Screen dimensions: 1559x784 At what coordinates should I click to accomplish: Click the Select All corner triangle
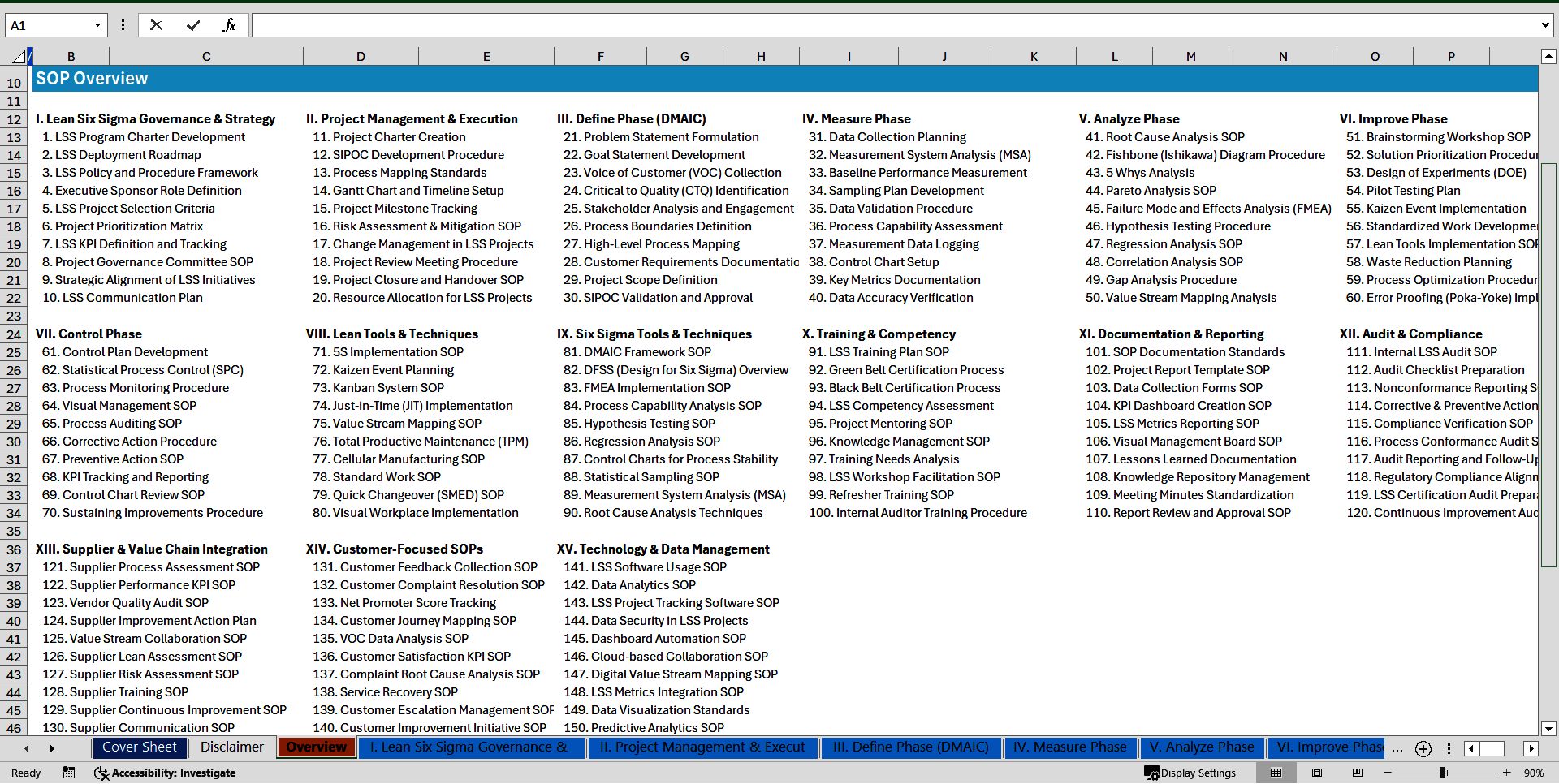click(18, 57)
